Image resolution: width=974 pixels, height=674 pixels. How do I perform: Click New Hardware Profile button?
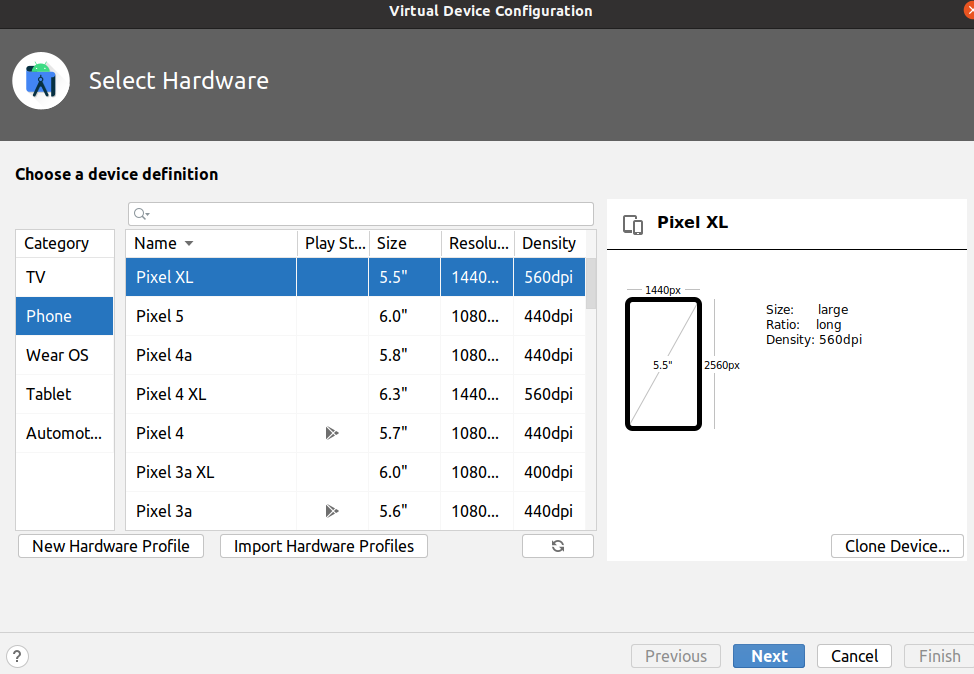[x=111, y=546]
